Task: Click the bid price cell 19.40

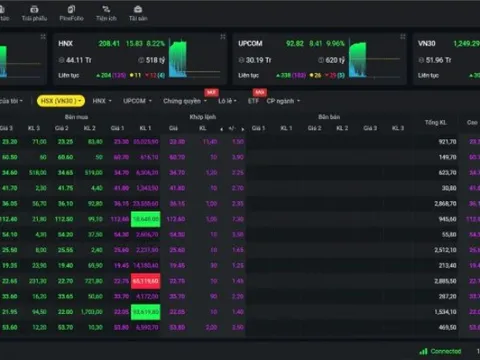Action: coord(65,265)
